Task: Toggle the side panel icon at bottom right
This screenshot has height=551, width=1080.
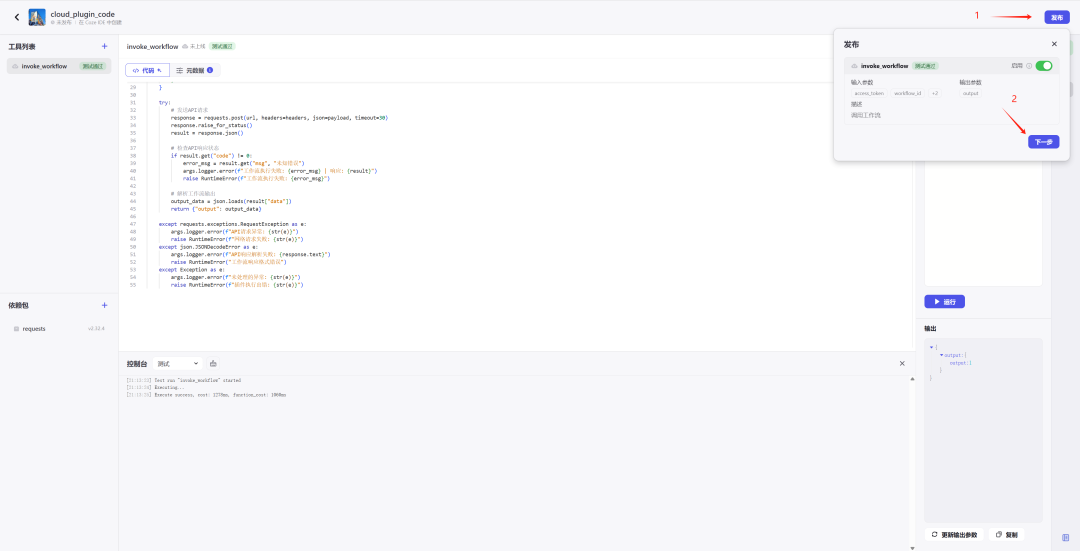Action: (1066, 537)
